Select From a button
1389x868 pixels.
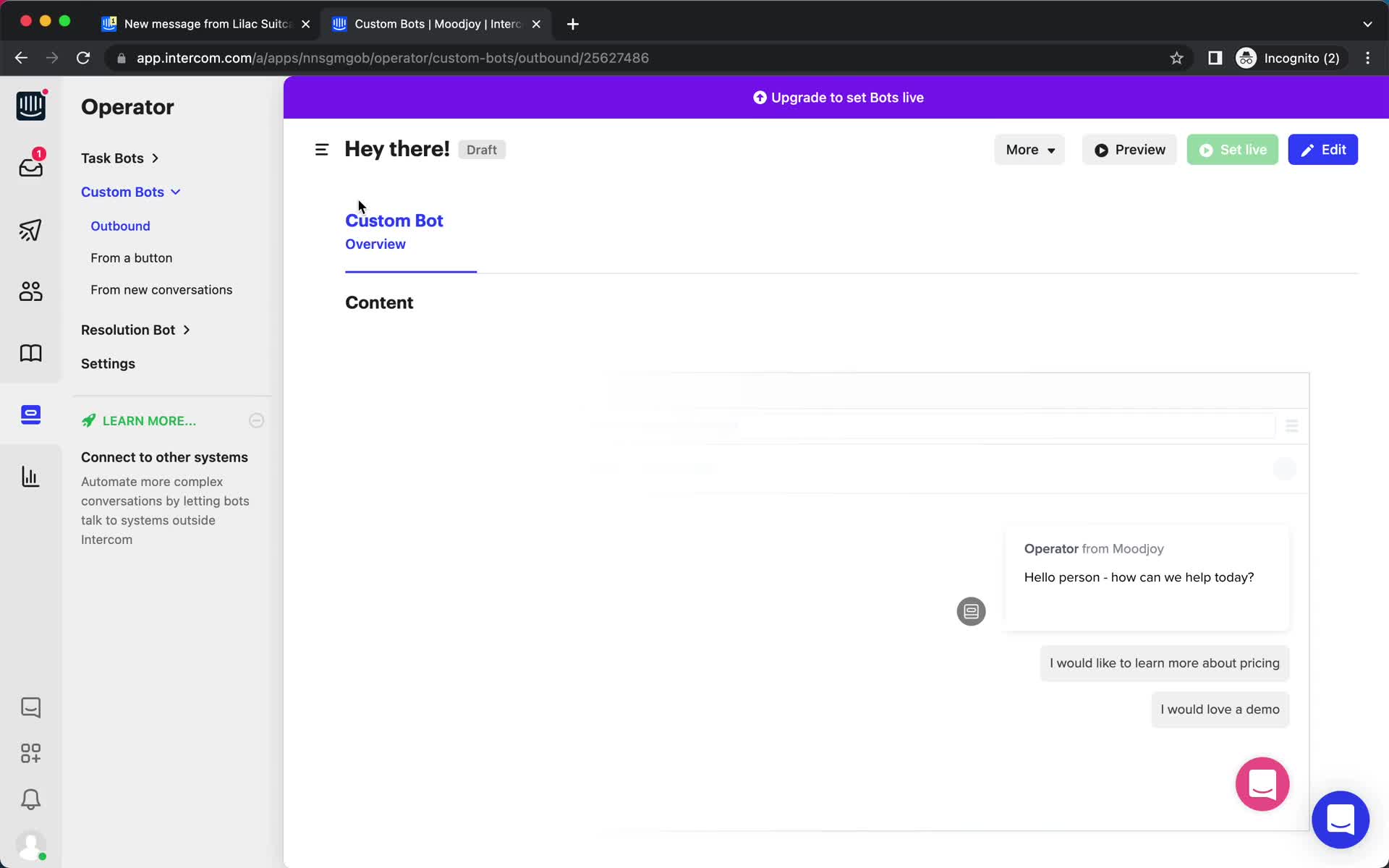[x=131, y=258]
